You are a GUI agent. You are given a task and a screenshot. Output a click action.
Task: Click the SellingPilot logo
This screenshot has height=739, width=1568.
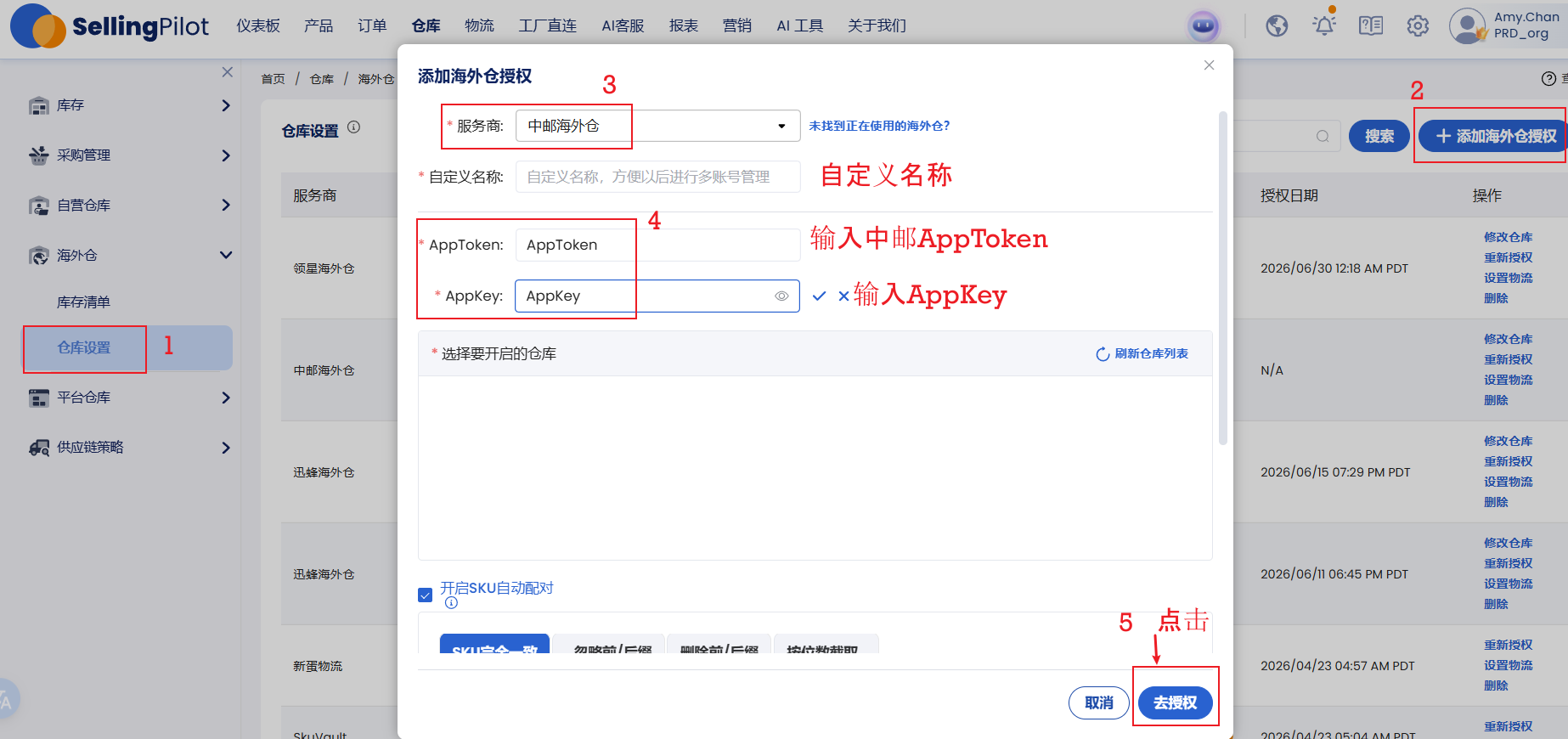pyautogui.click(x=110, y=26)
